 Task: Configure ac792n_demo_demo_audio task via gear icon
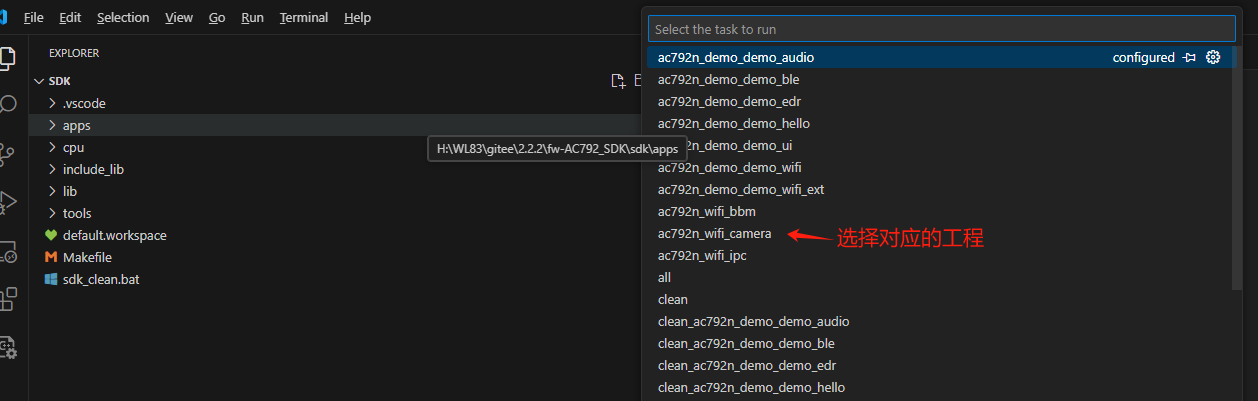click(x=1213, y=57)
